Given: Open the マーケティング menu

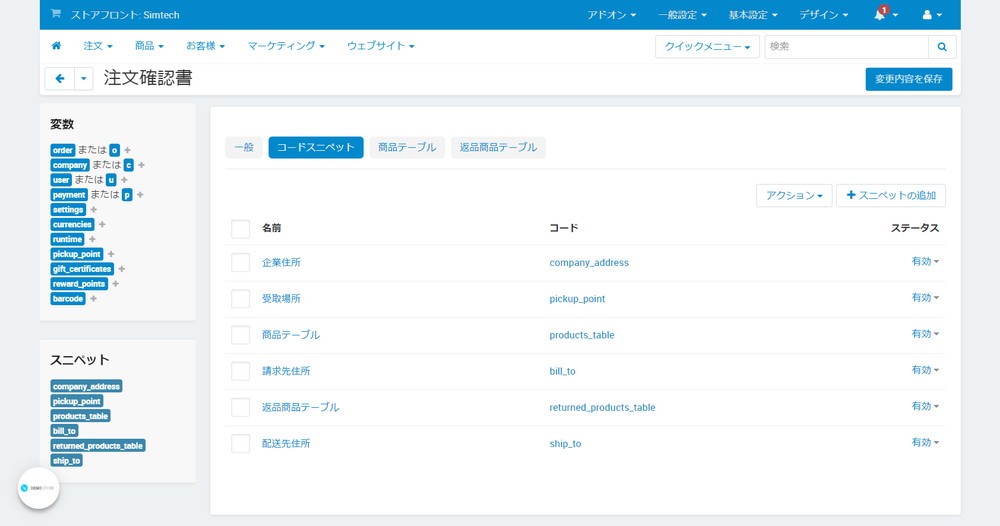Looking at the screenshot, I should 286,46.
